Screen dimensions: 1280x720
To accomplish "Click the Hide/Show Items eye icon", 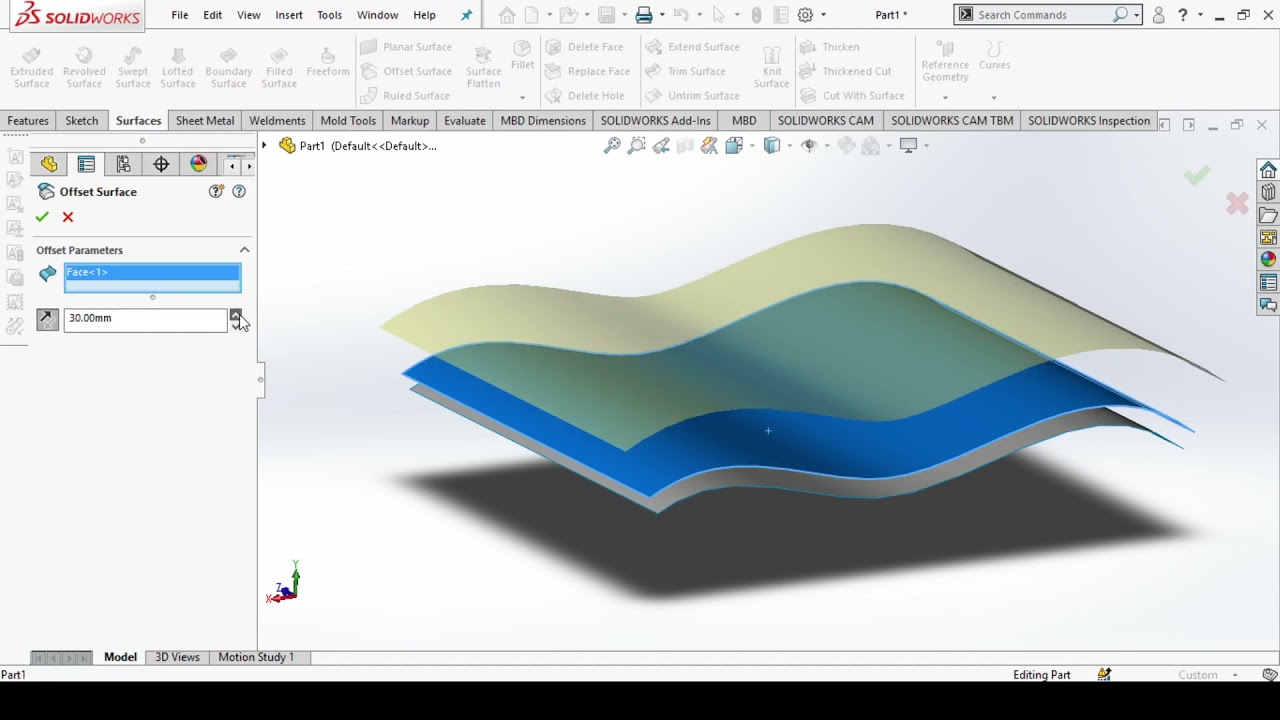I will (809, 146).
